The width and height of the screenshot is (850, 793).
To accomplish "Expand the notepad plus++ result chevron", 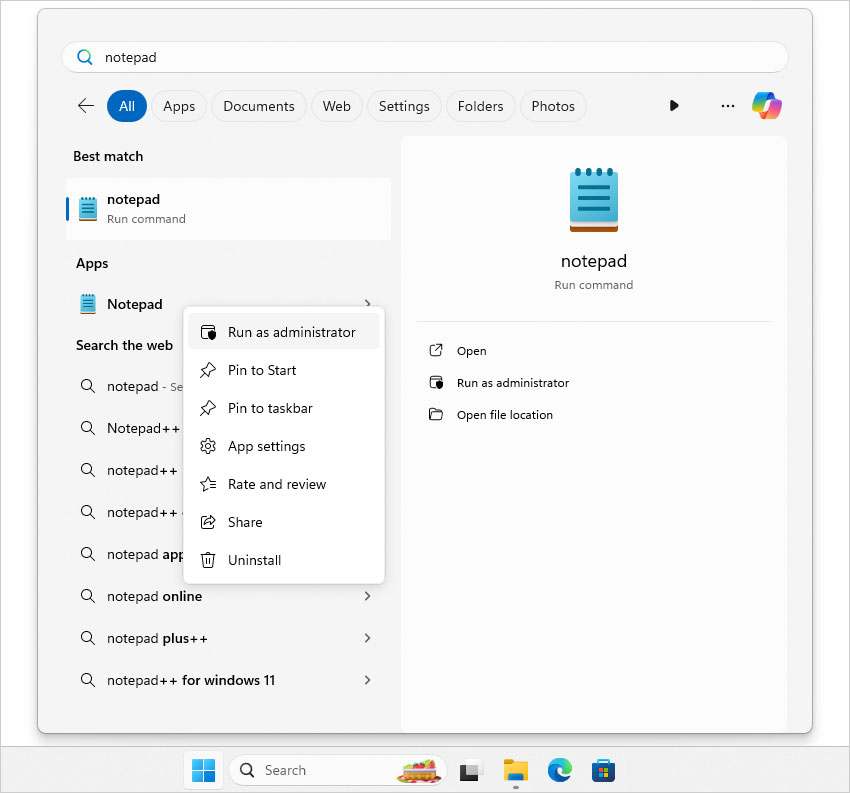I will (x=368, y=638).
